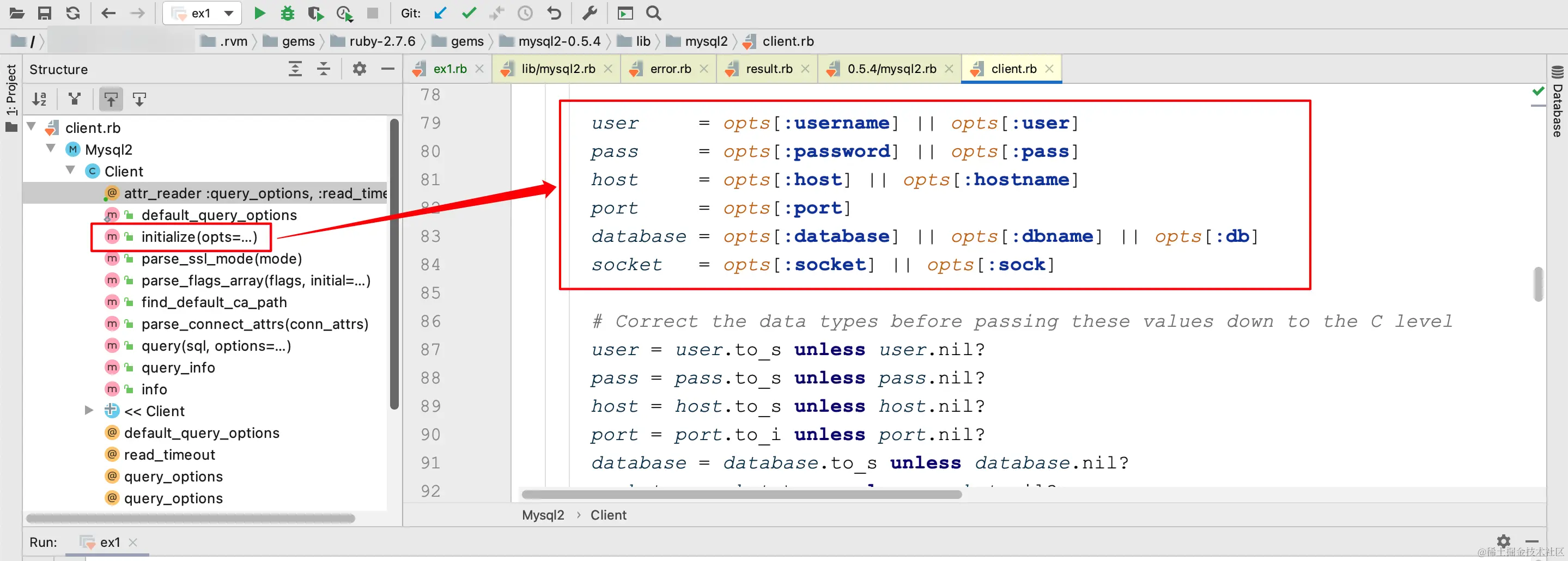This screenshot has width=1568, height=561.
Task: Hide the Structure panel
Action: [x=388, y=69]
